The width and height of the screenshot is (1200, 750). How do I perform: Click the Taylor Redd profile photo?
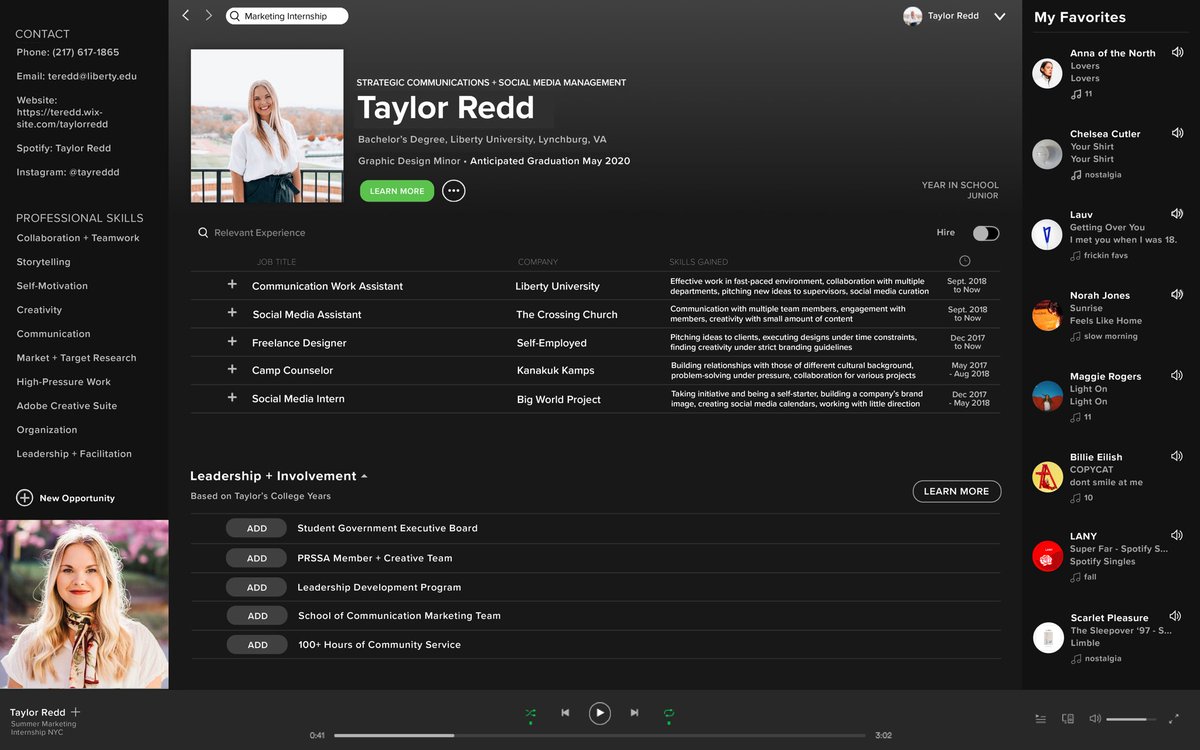[267, 126]
